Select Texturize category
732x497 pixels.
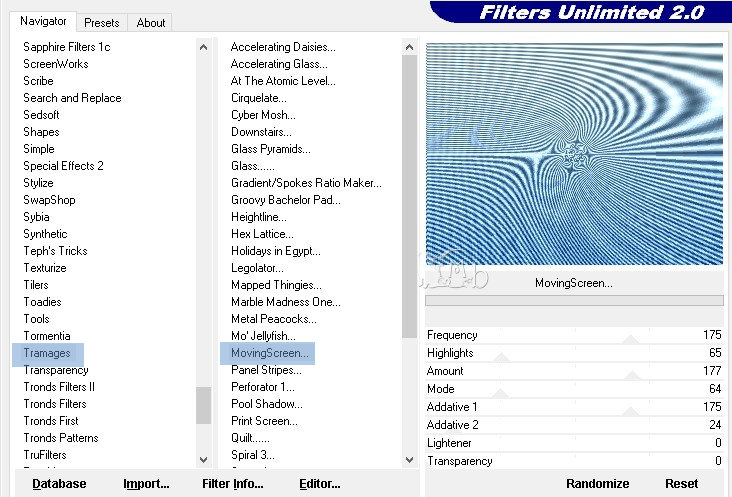pyautogui.click(x=45, y=268)
